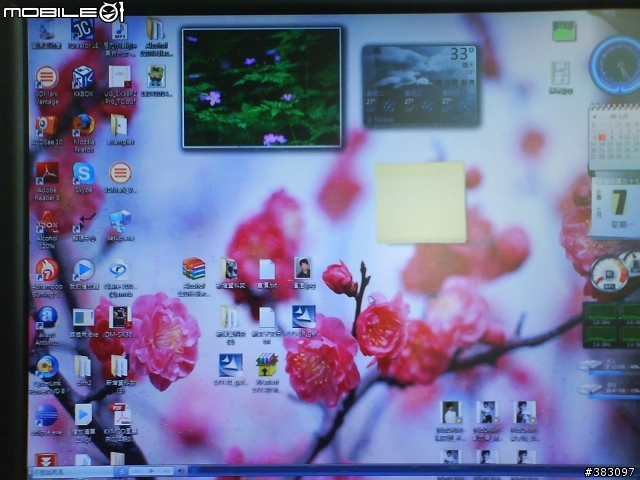Launch Ashampoo Burning Studio shortcut
This screenshot has width=640, height=480.
pos(47,270)
